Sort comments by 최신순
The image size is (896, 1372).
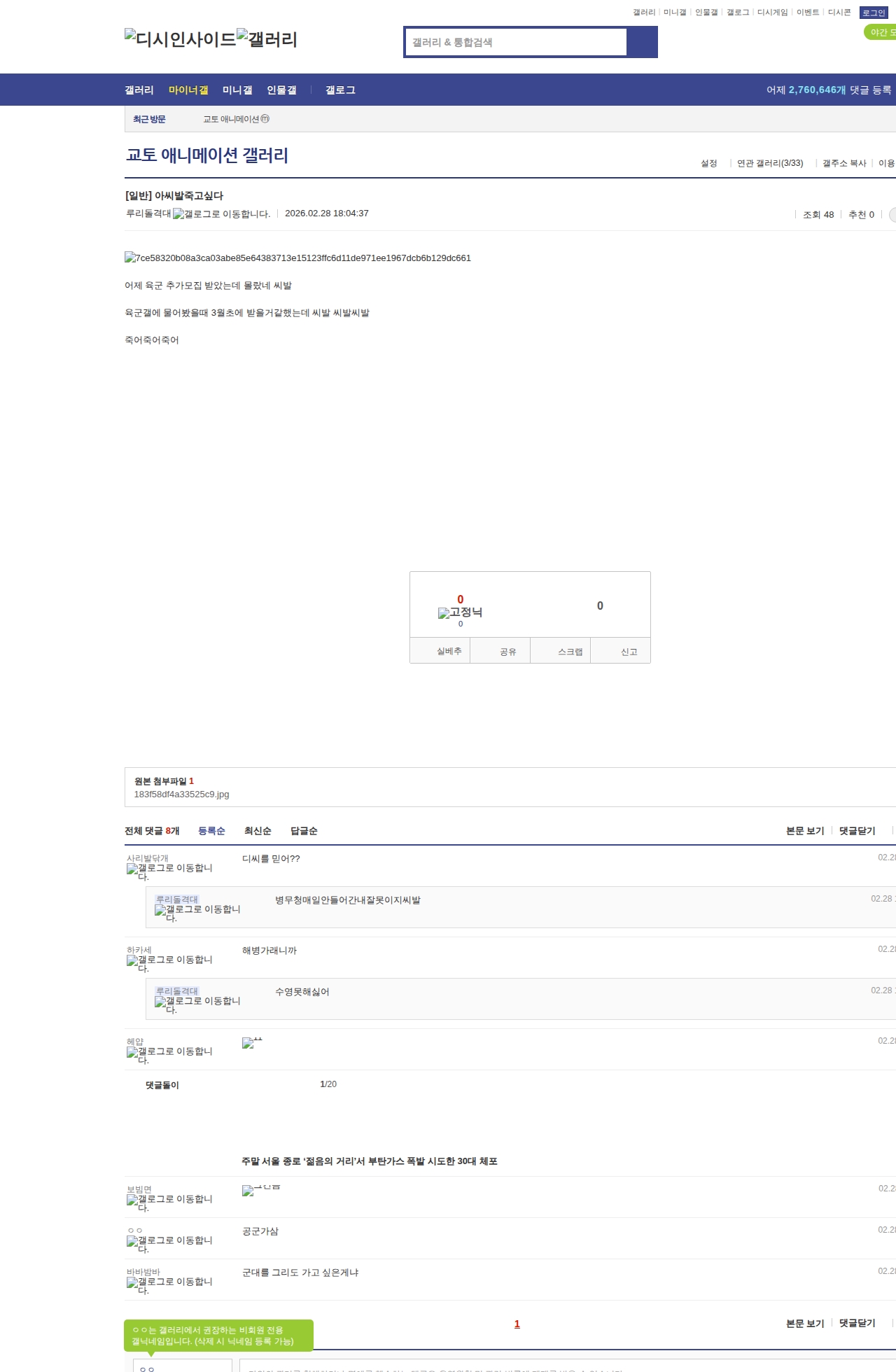(258, 831)
